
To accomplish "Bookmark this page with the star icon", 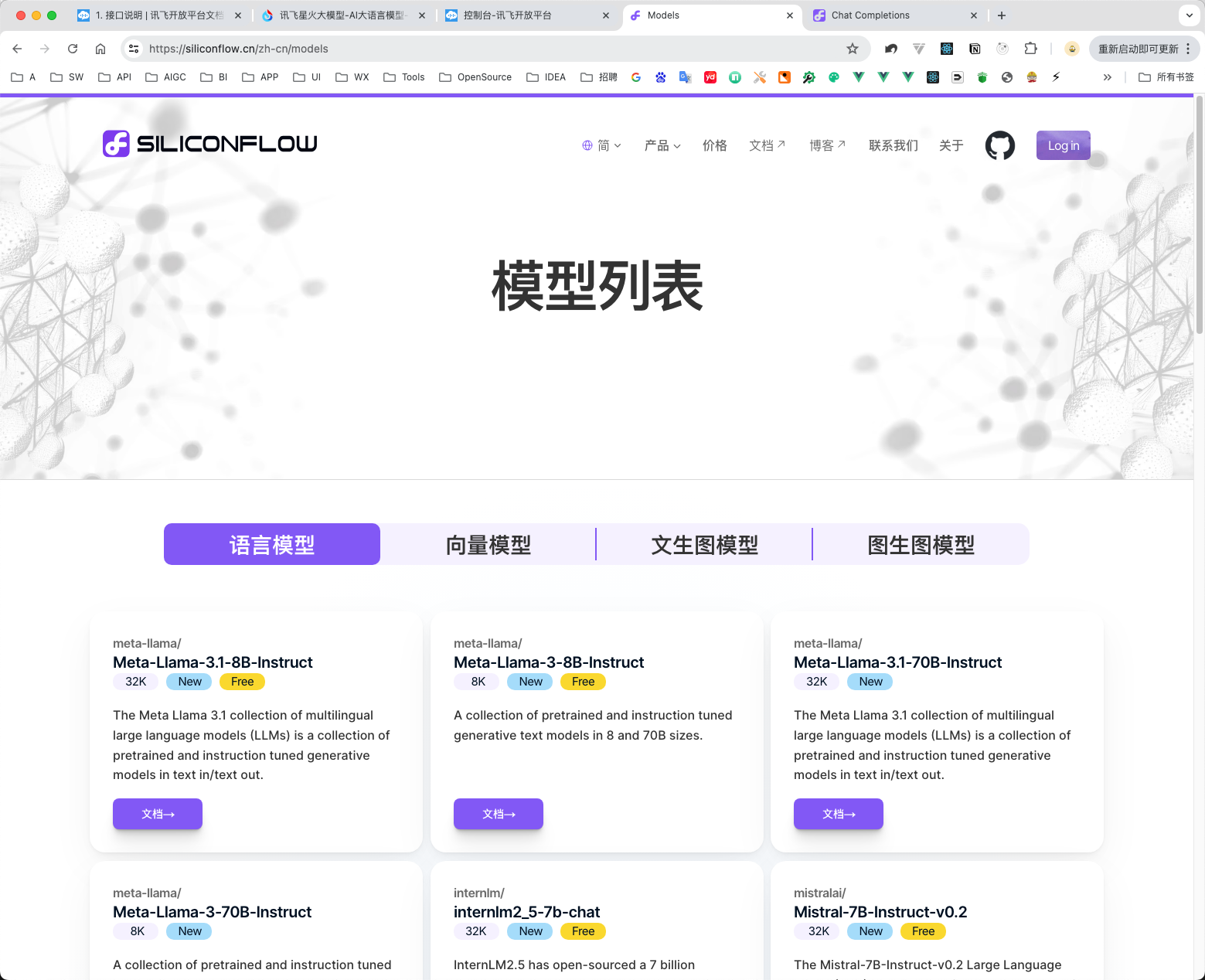I will (x=853, y=49).
